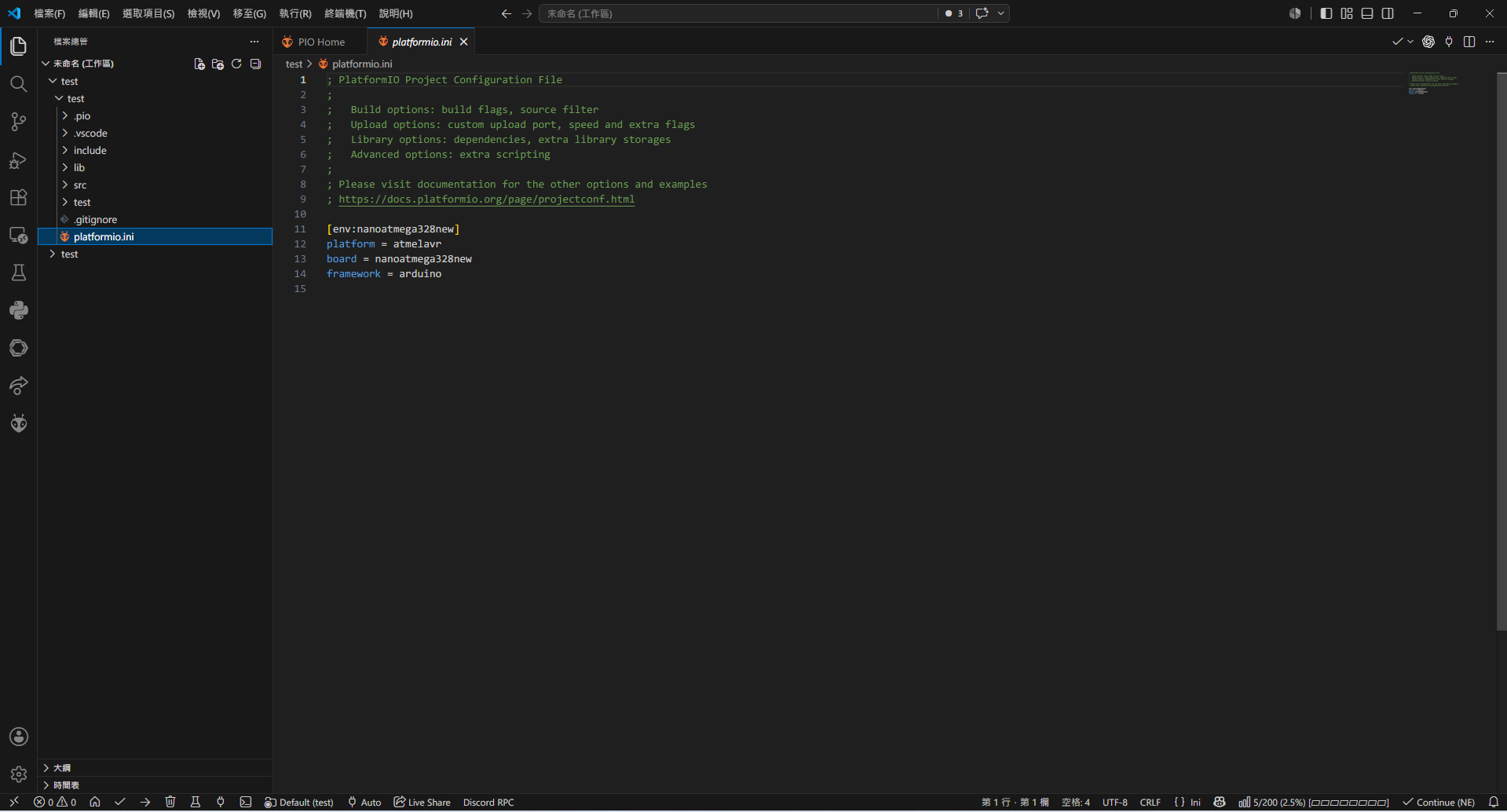
Task: Click Default (test) environment switcher
Action: pyautogui.click(x=299, y=802)
